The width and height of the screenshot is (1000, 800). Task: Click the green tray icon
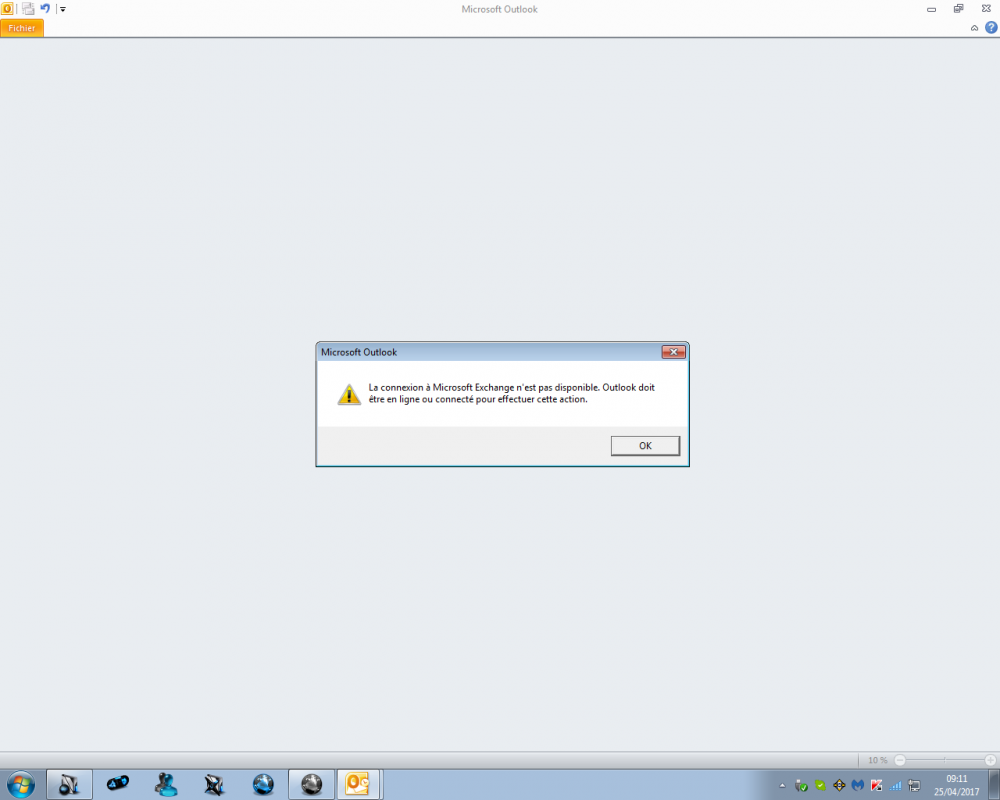(820, 785)
